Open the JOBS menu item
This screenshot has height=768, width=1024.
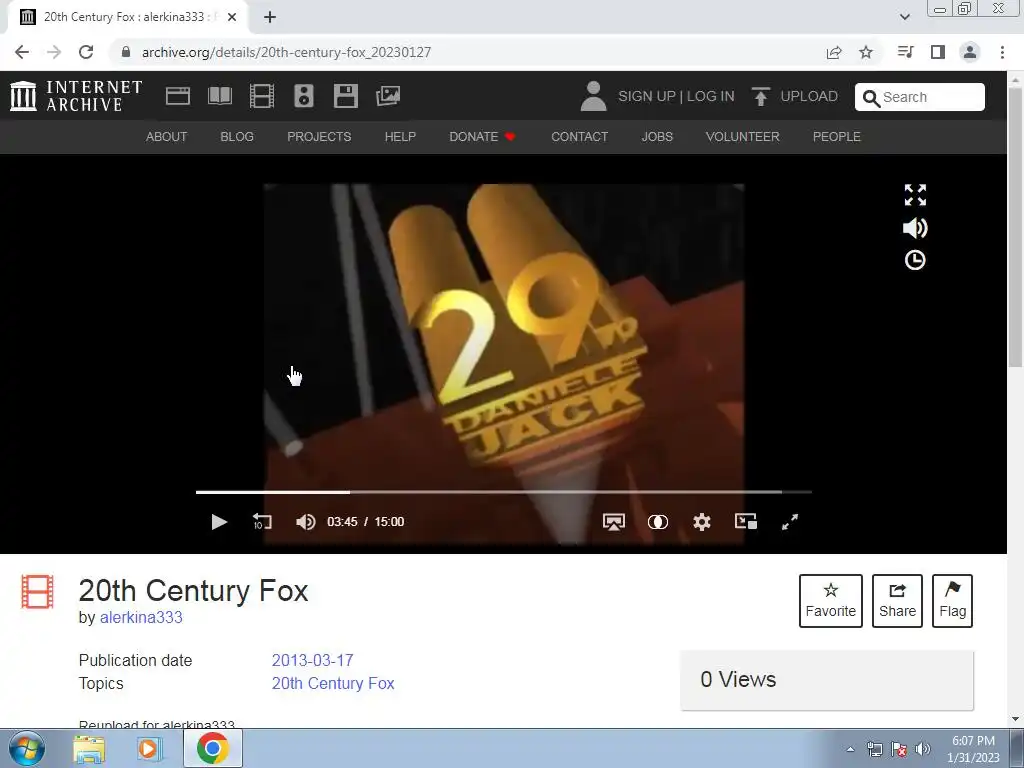tap(657, 136)
